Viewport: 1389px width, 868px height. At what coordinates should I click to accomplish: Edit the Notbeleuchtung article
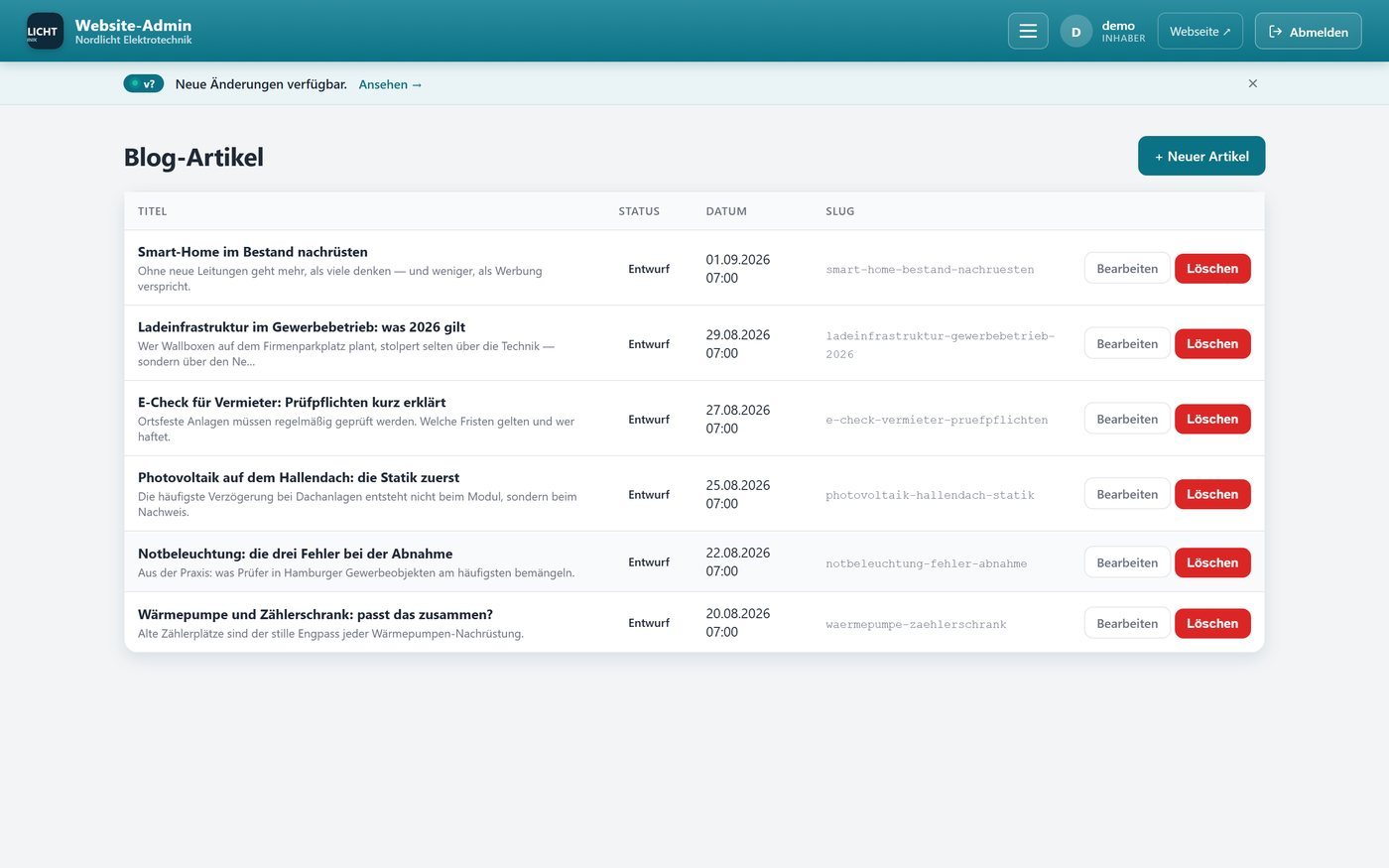coord(1127,562)
